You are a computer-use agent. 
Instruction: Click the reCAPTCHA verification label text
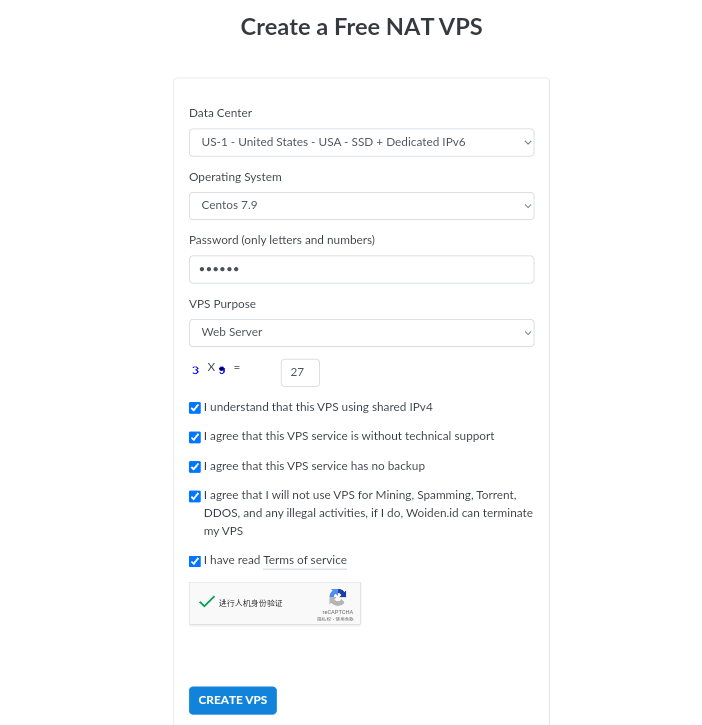(x=251, y=603)
